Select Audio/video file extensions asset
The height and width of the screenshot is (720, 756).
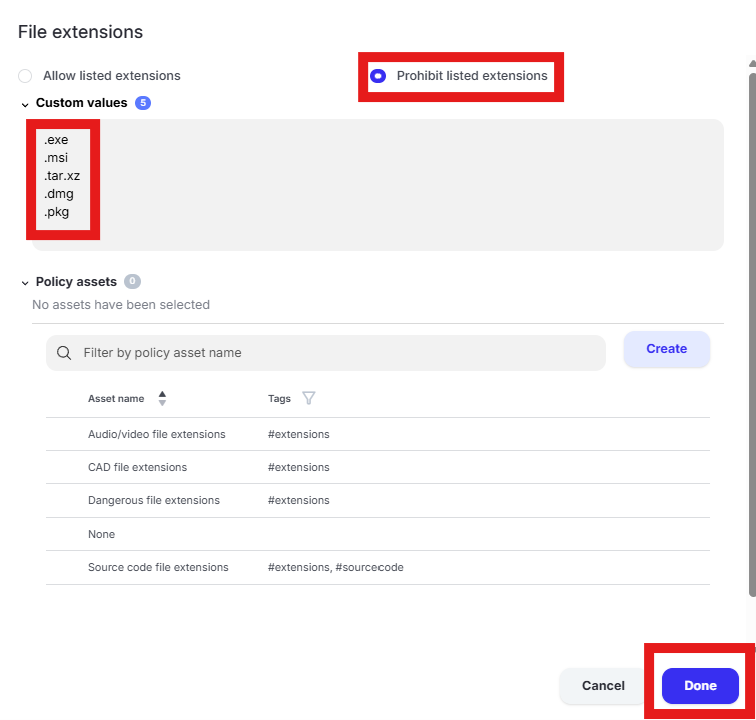pos(378,434)
